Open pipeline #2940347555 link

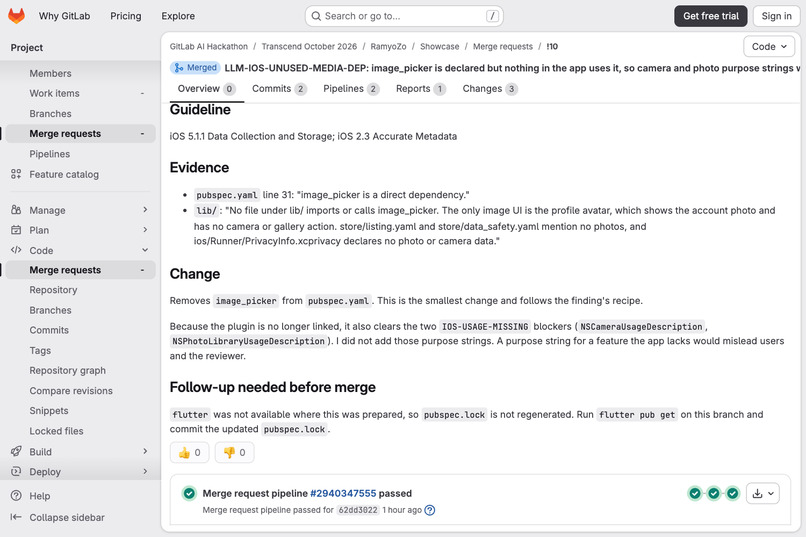[343, 493]
